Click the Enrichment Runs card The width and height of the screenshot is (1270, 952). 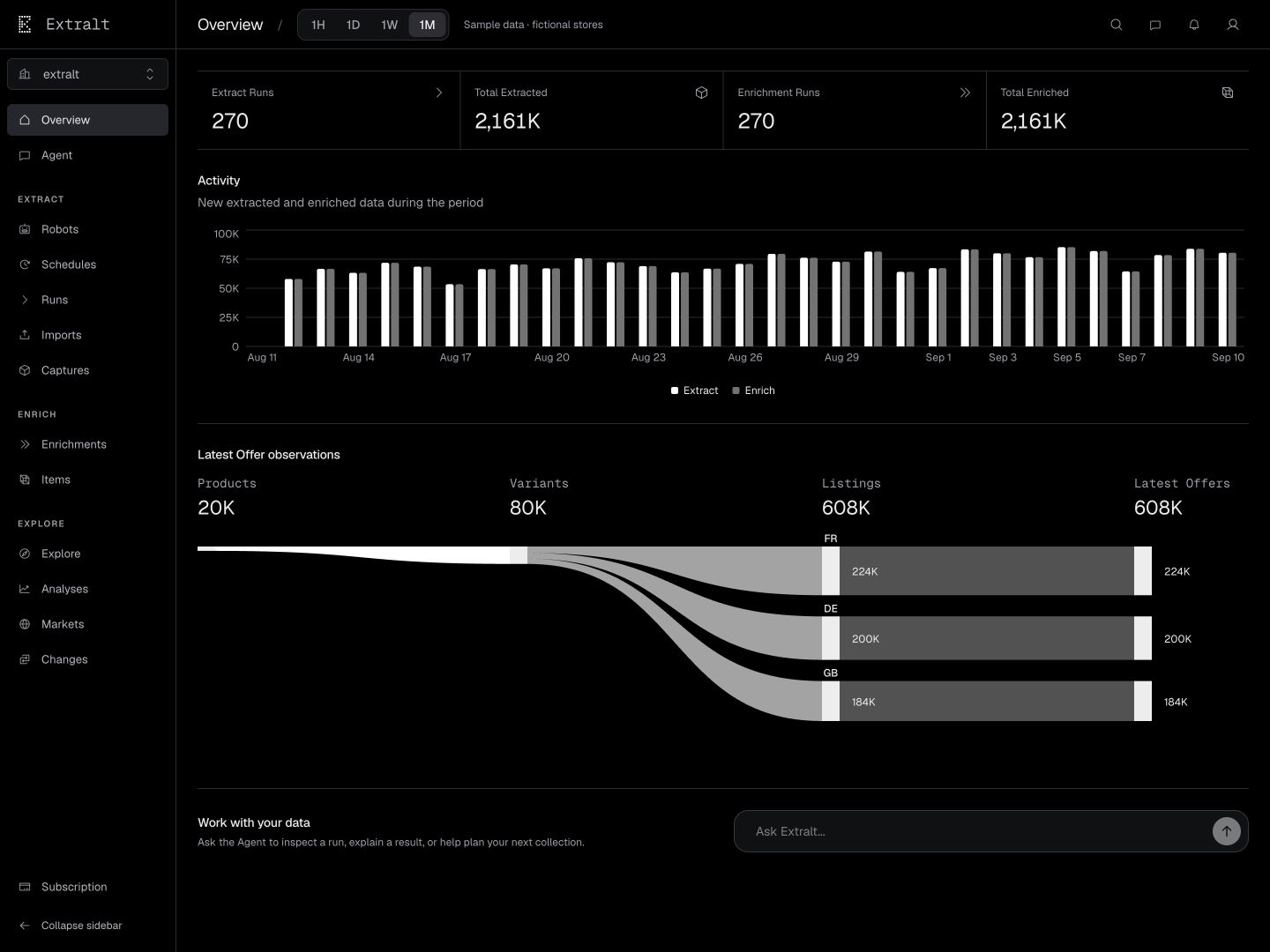(855, 110)
